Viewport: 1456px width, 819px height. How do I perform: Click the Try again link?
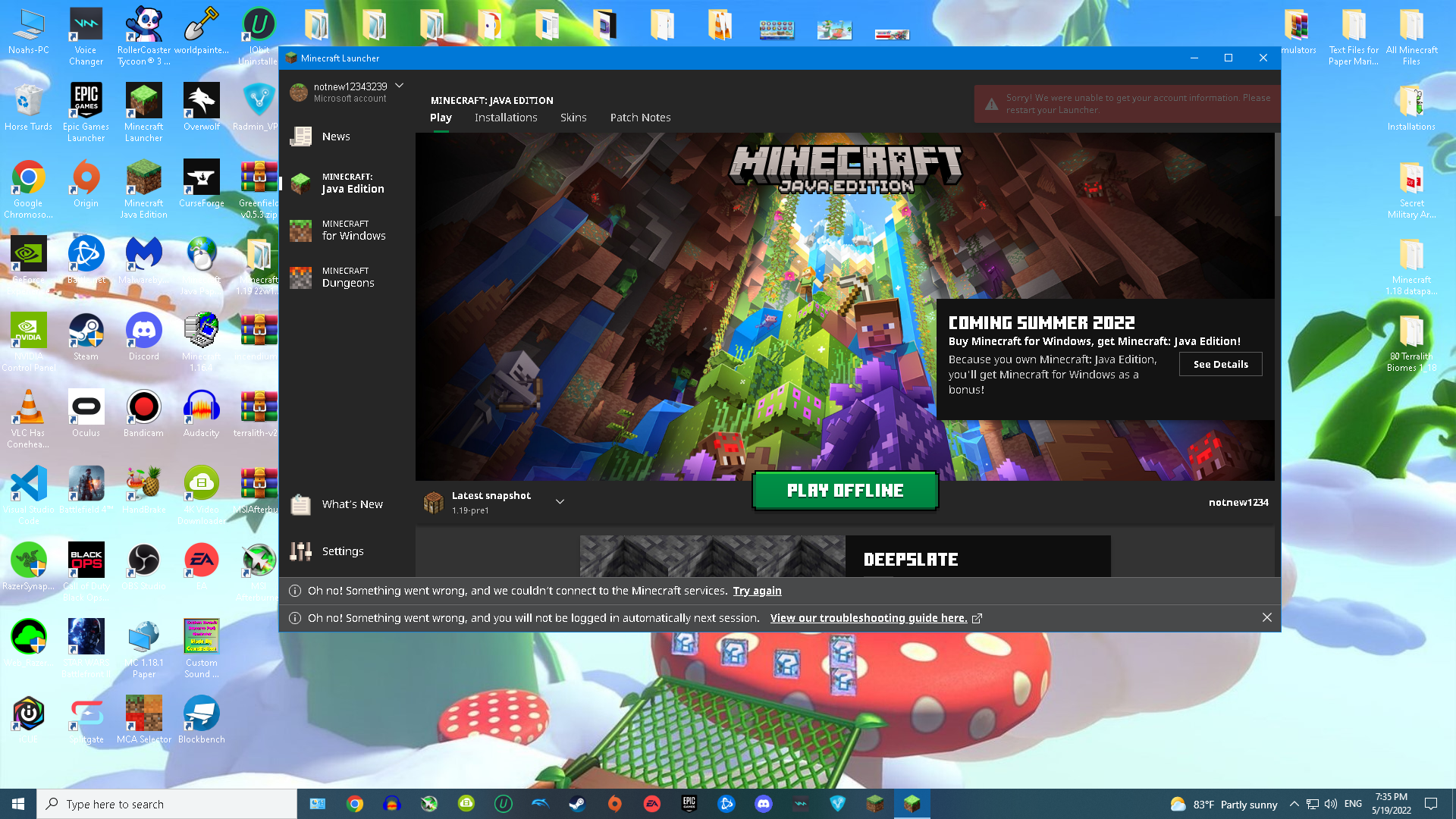click(757, 591)
